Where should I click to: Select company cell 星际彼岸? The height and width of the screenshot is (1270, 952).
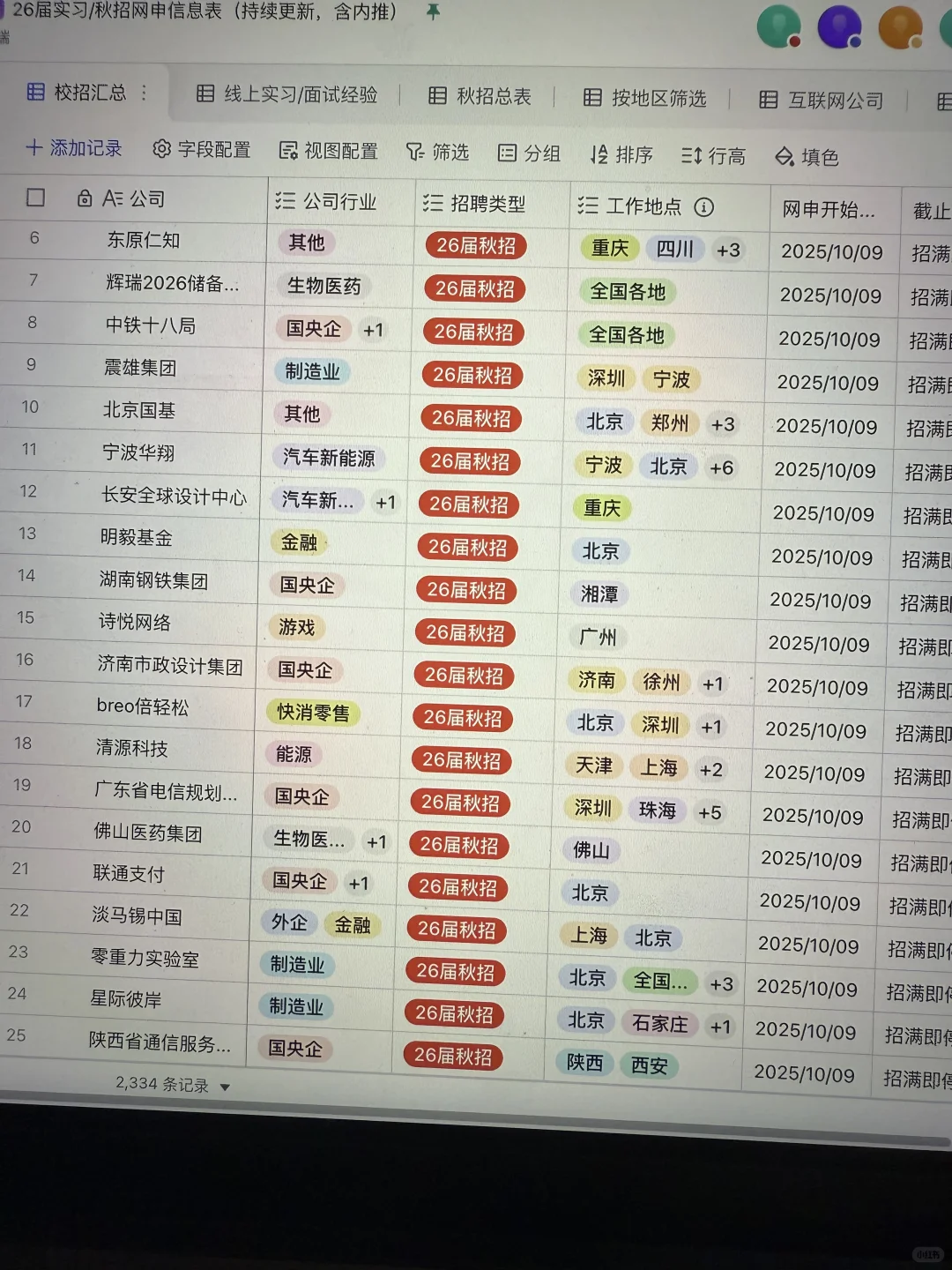pos(125,999)
